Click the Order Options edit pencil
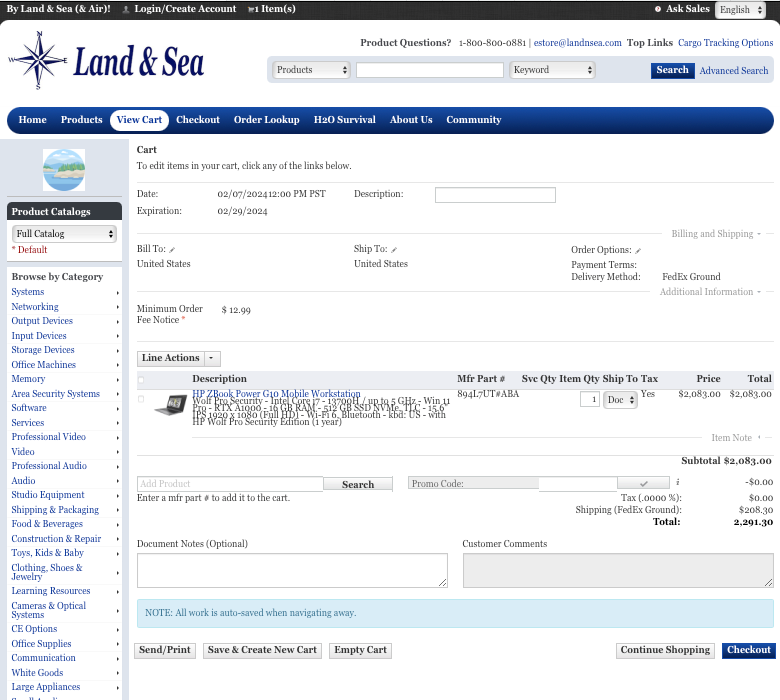 [638, 250]
